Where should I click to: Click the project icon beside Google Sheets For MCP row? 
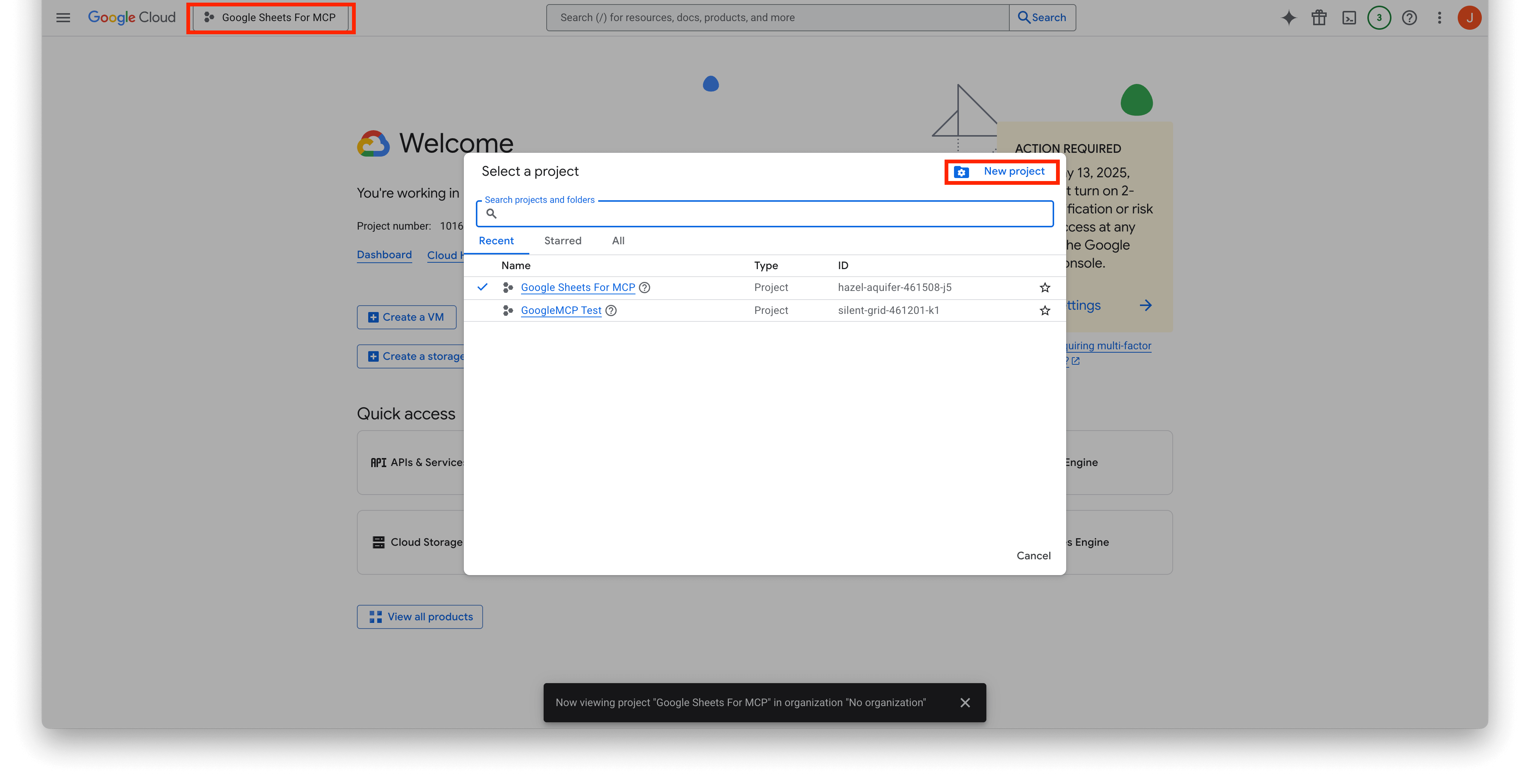pos(508,288)
